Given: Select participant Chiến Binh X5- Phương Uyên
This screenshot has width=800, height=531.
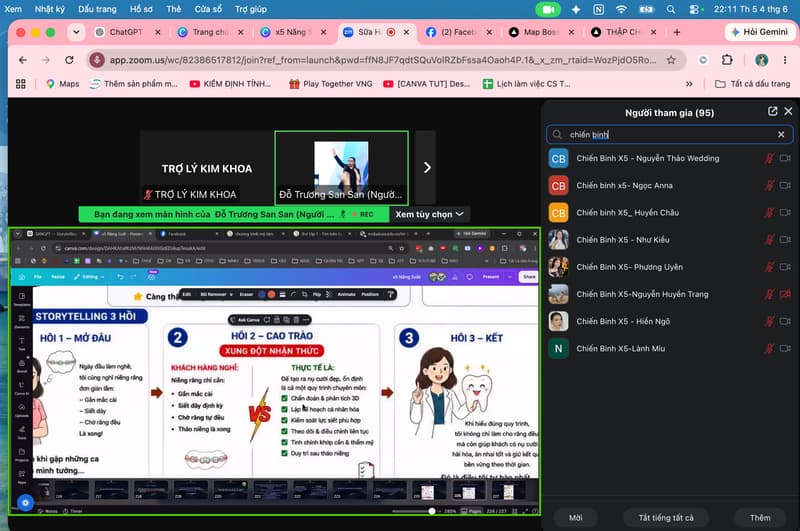Looking at the screenshot, I should coord(669,267).
